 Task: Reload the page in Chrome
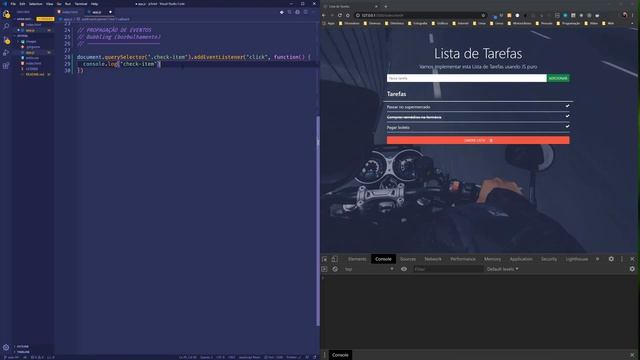[x=340, y=15]
